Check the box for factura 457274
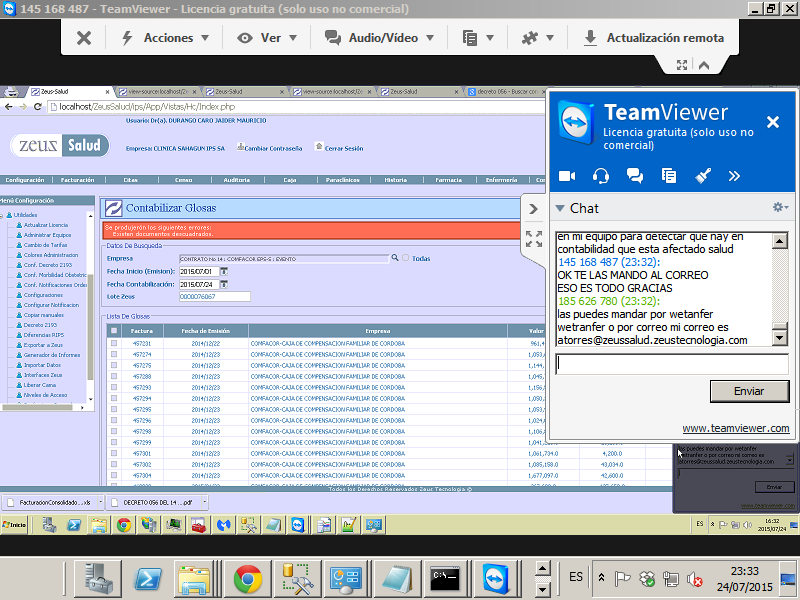This screenshot has width=800, height=600. (x=114, y=354)
